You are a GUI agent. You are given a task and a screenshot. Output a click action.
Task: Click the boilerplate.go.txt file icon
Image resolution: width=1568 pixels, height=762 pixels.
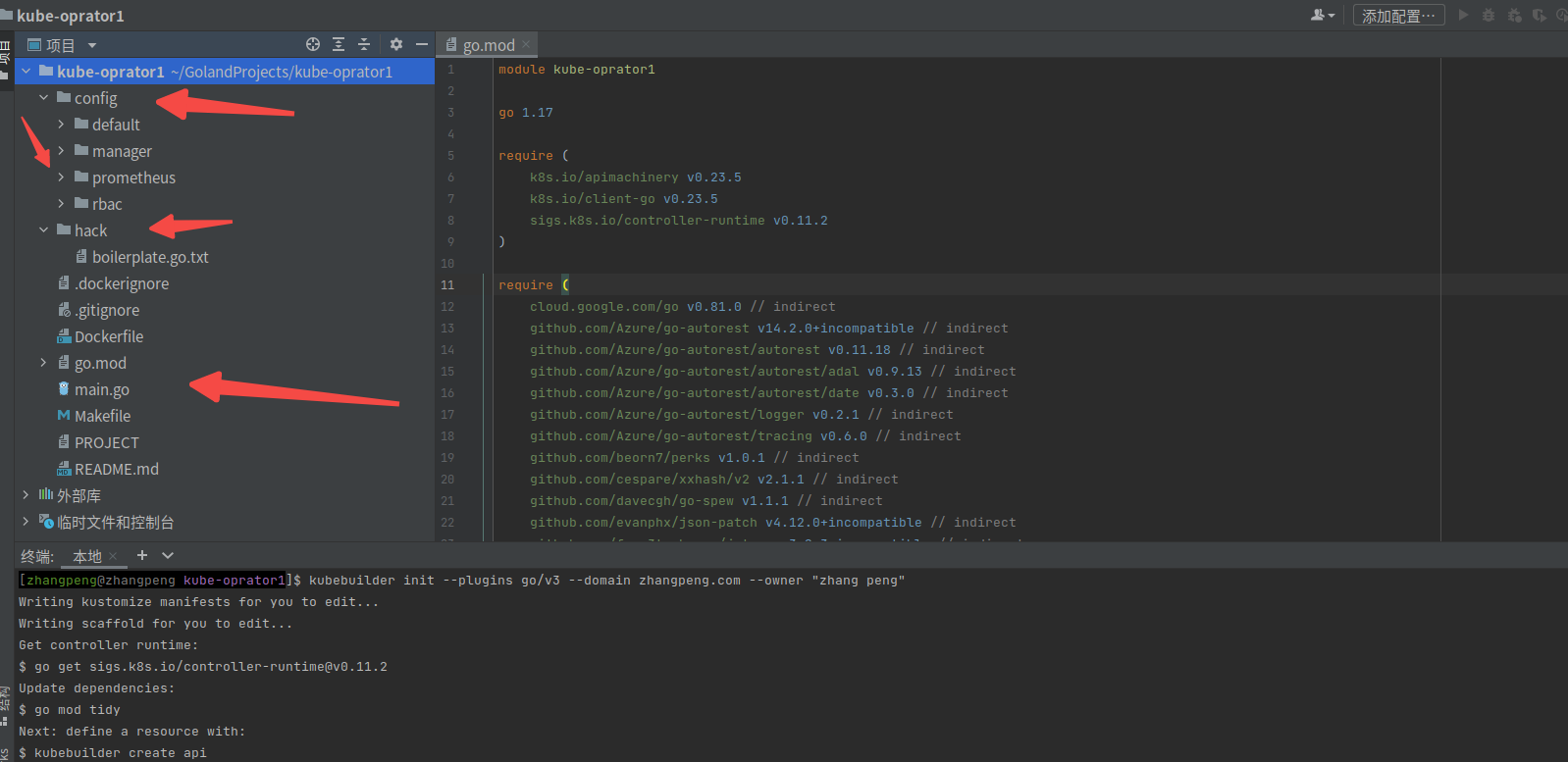click(x=81, y=257)
